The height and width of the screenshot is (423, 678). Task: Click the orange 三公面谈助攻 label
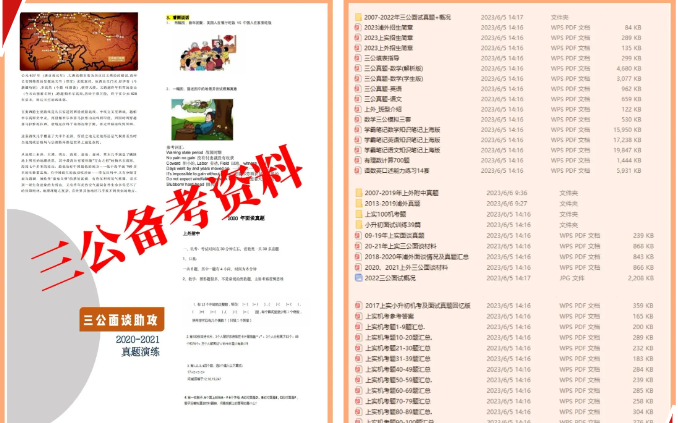[122, 320]
